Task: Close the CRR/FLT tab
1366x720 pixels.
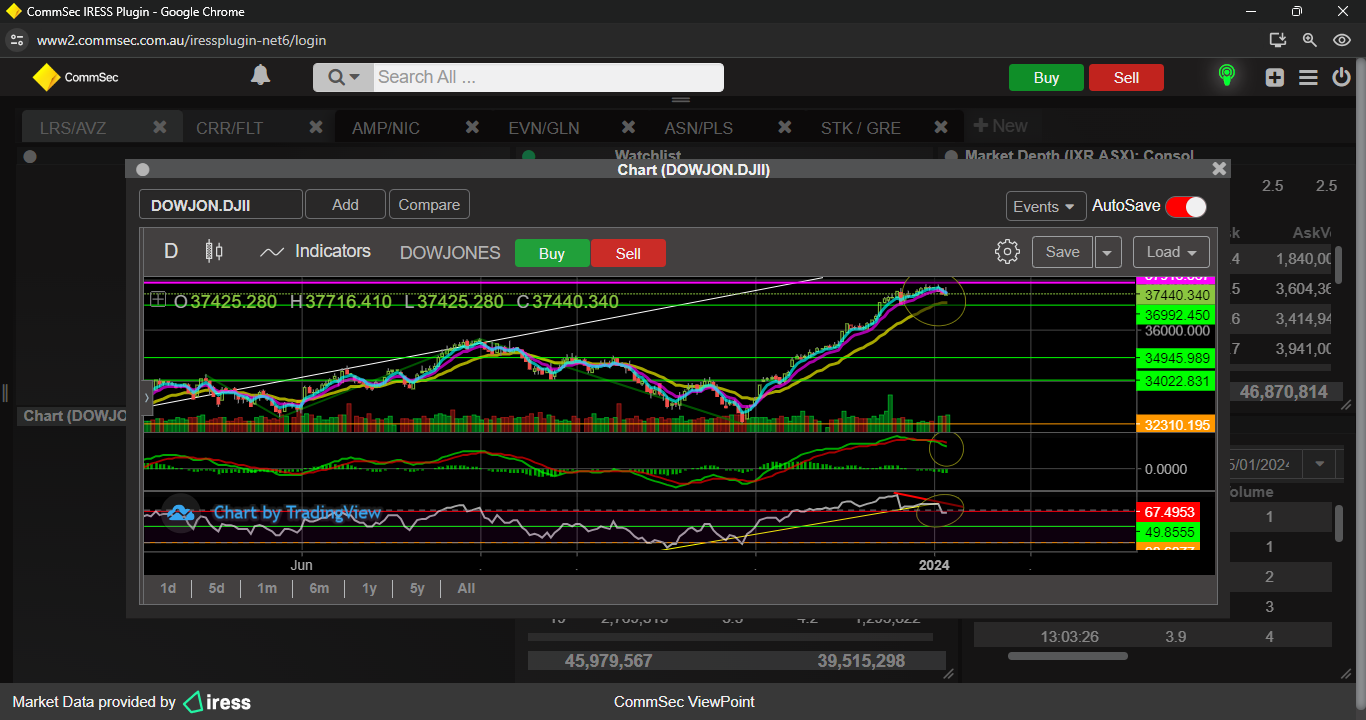Action: (x=316, y=127)
